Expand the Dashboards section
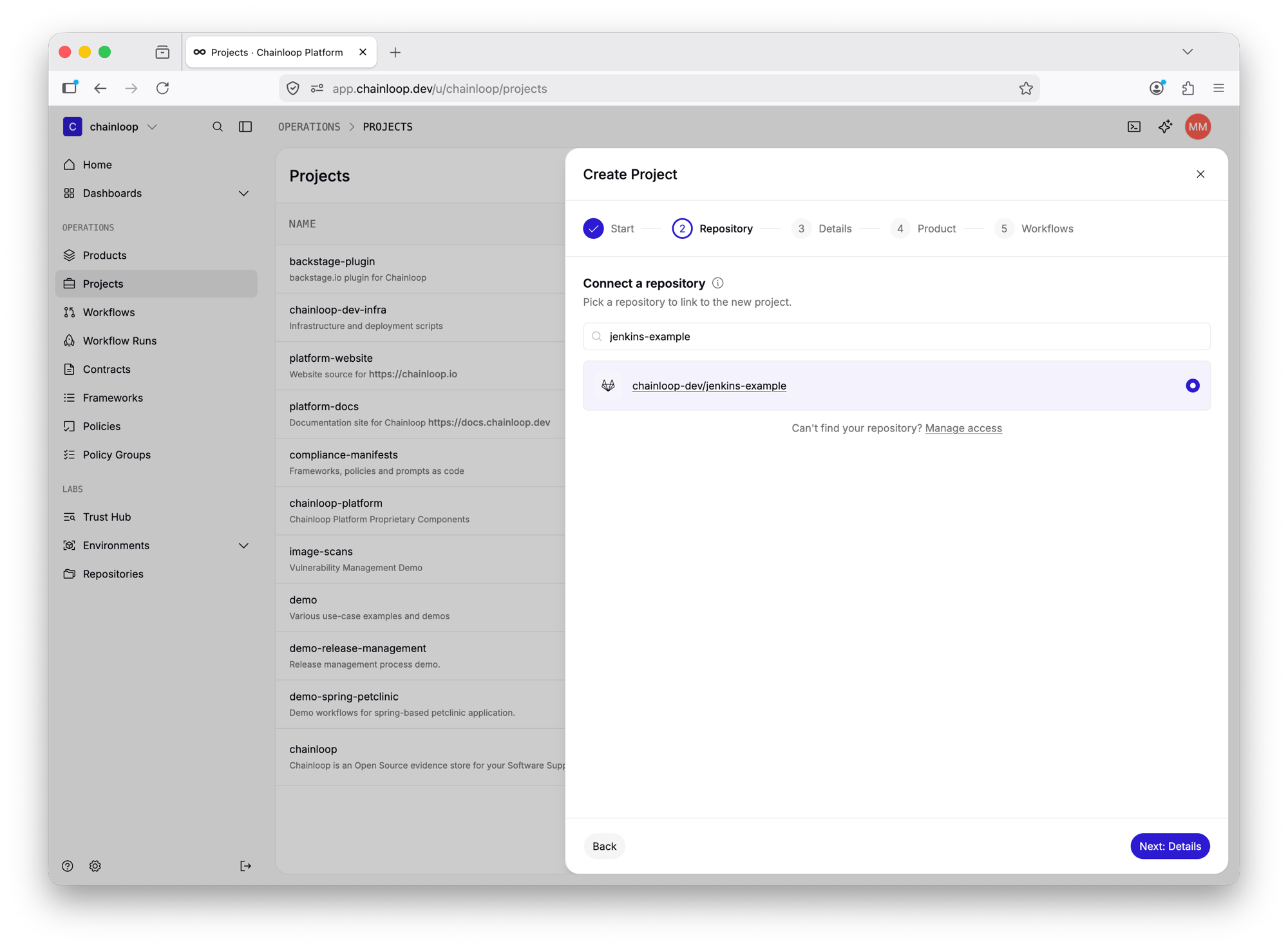The width and height of the screenshot is (1288, 949). tap(243, 193)
